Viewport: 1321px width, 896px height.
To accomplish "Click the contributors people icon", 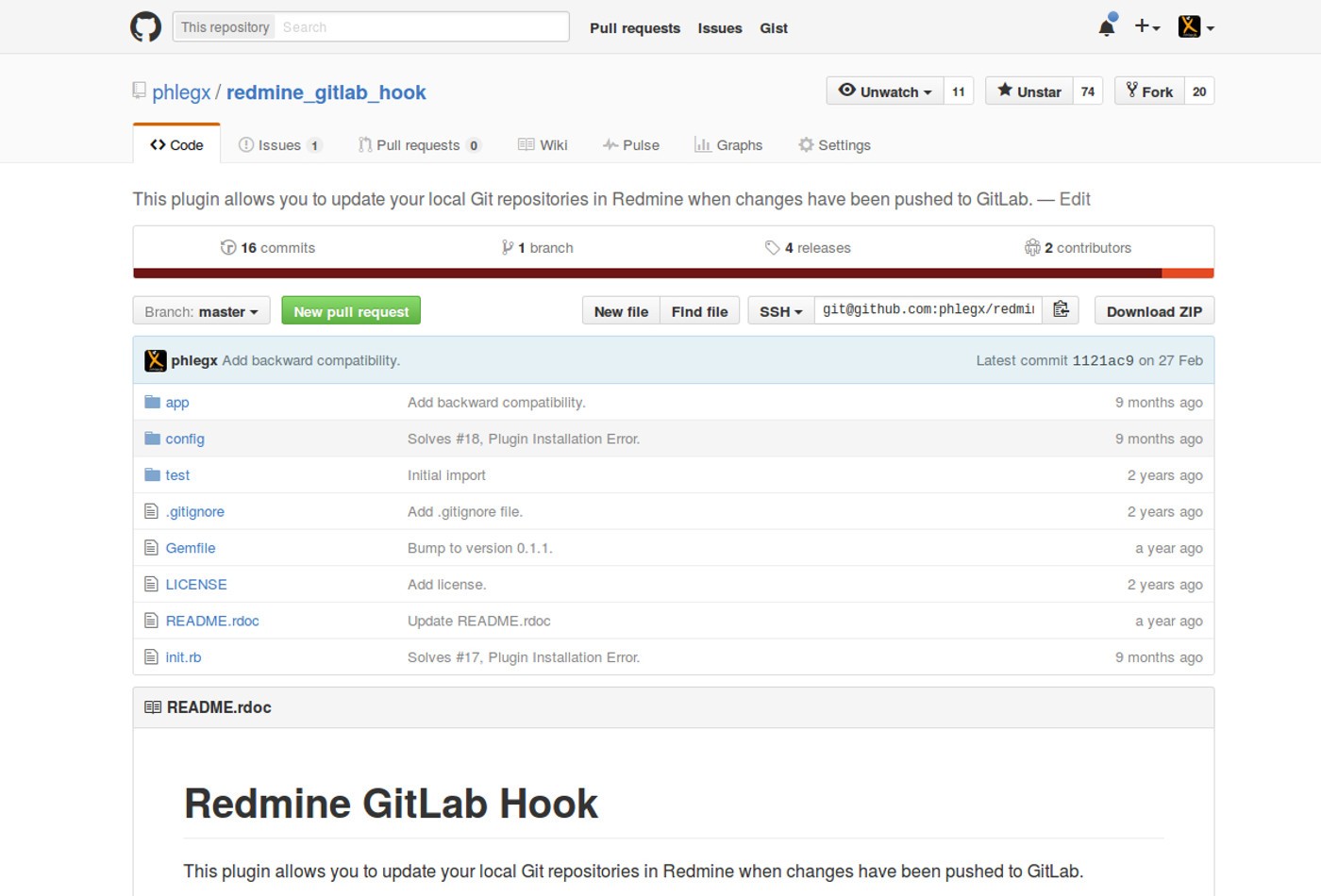I will click(1032, 247).
